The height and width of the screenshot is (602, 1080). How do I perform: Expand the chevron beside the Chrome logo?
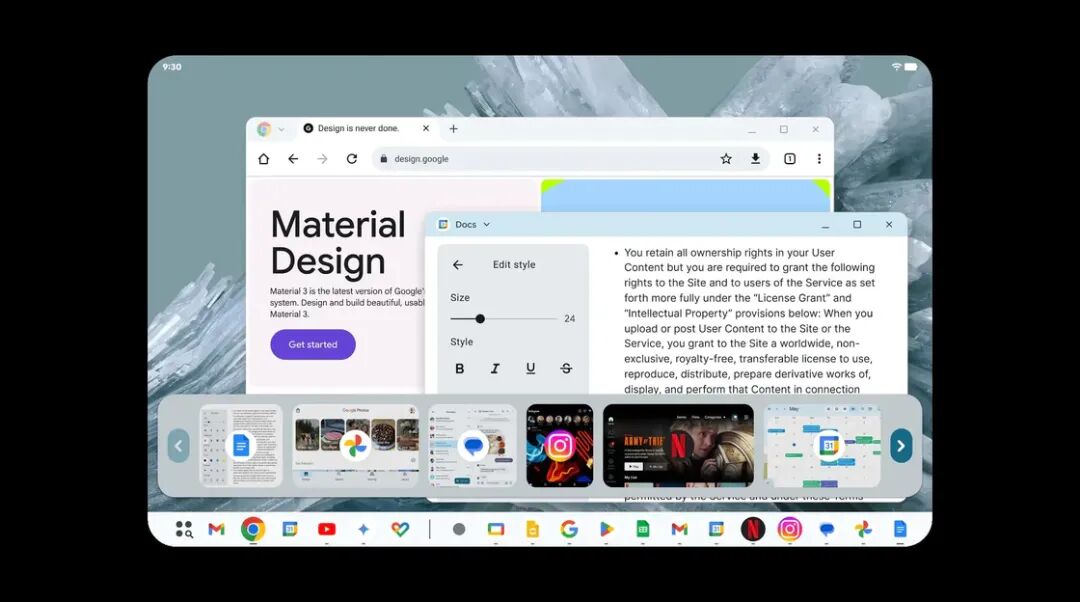(281, 129)
